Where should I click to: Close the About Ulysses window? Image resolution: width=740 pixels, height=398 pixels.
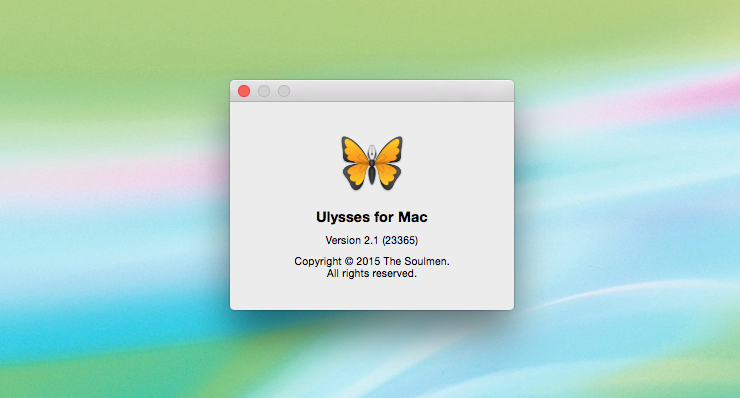click(x=244, y=91)
